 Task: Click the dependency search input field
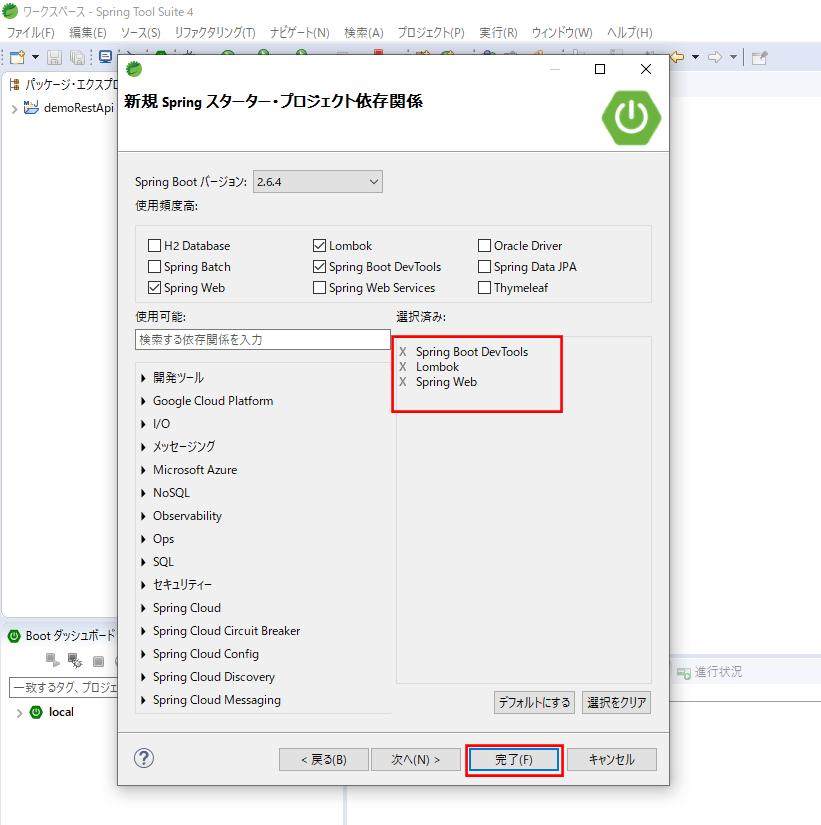click(x=263, y=340)
